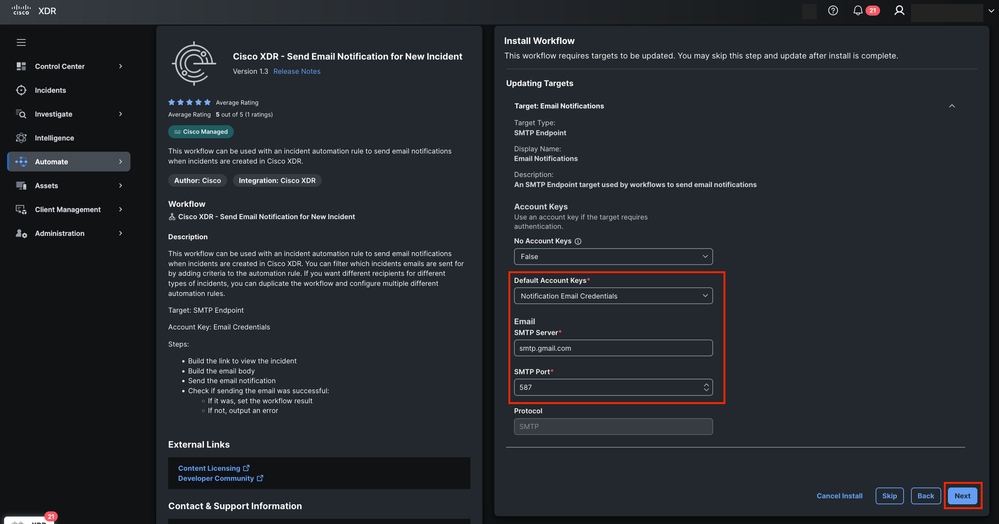999x524 pixels.
Task: Open the Developer Community link
Action: point(216,478)
